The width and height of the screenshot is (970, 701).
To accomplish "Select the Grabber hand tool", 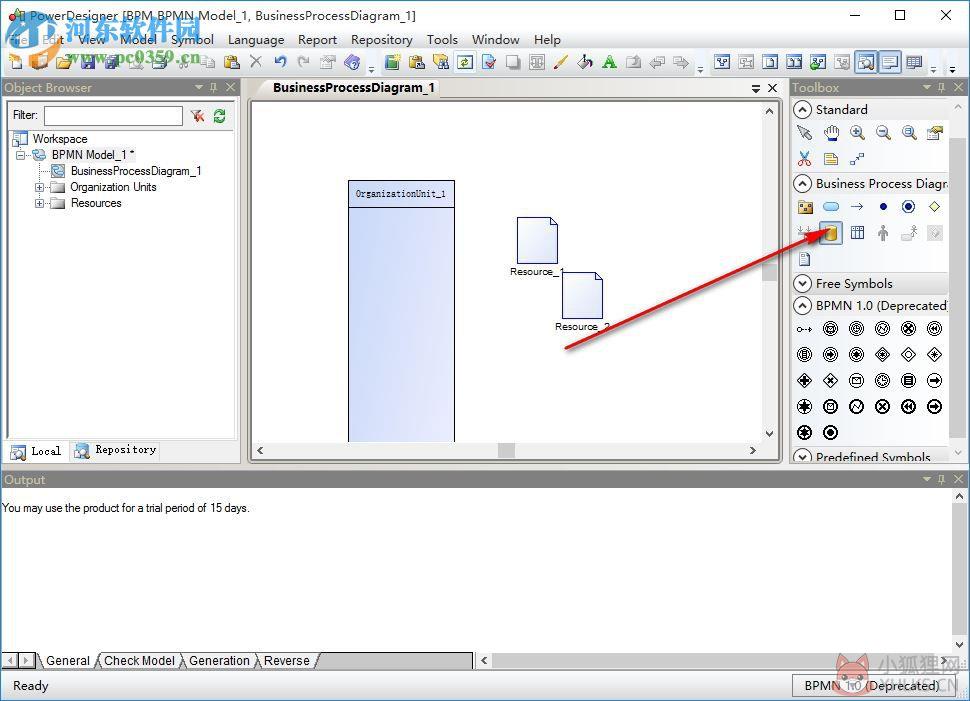I will 831,132.
